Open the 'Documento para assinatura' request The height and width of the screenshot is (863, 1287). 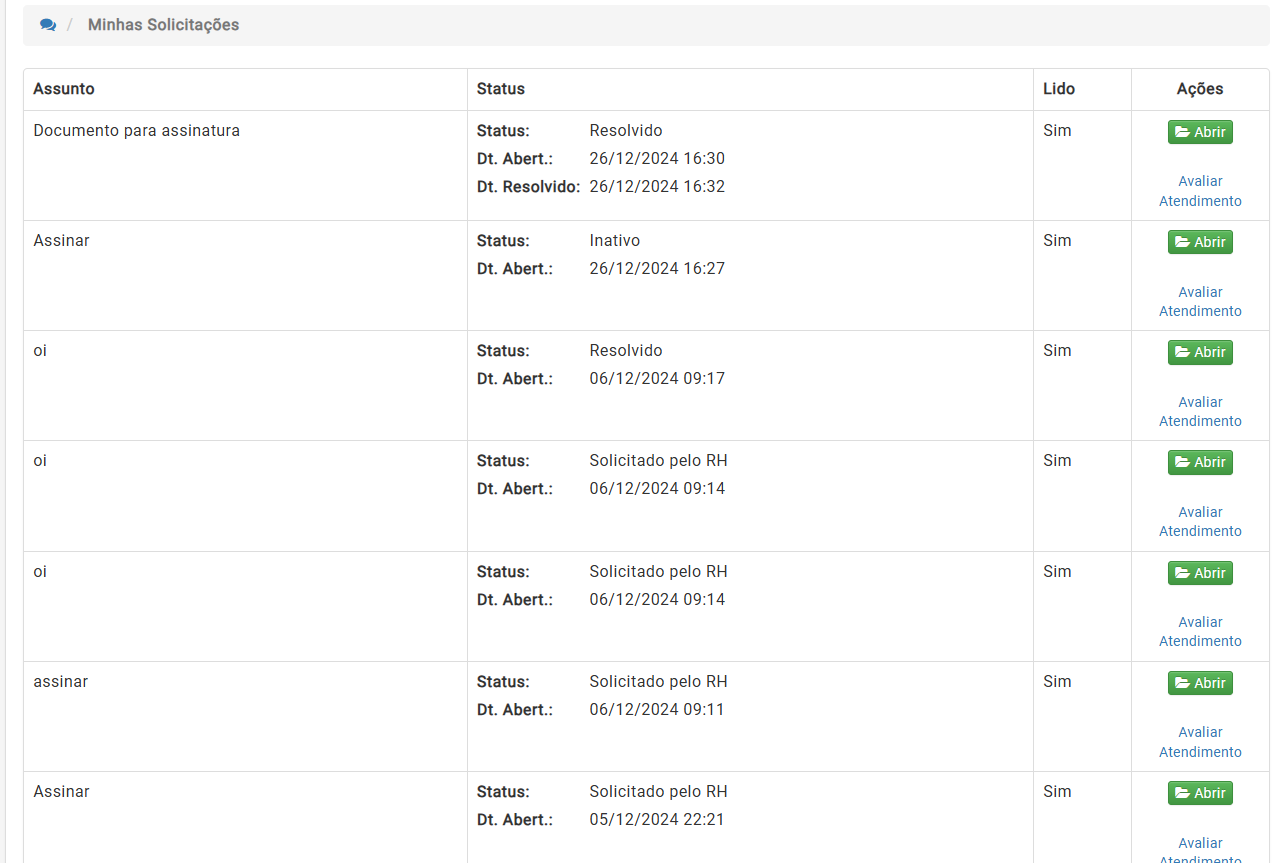1200,132
